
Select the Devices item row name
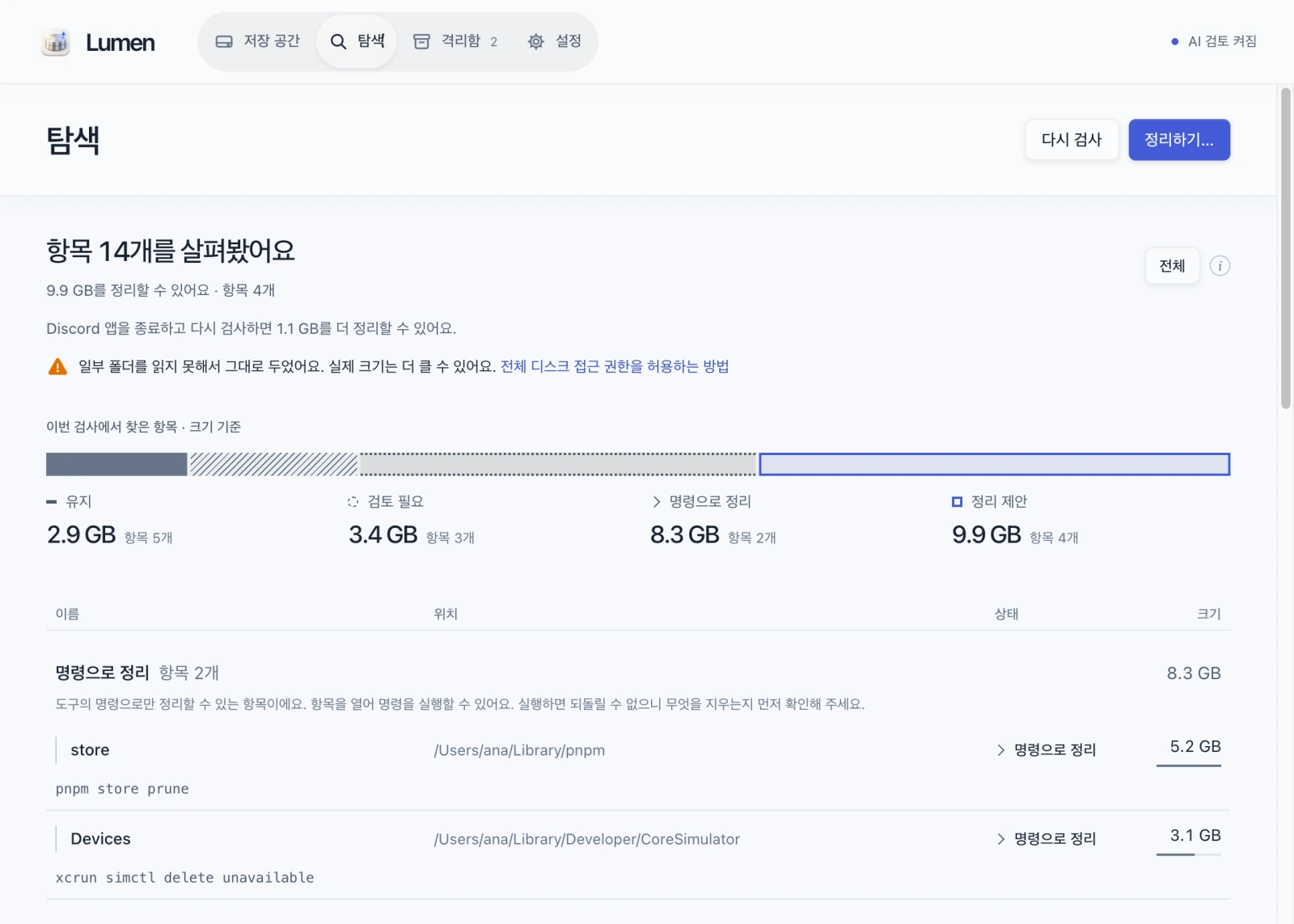pos(100,839)
